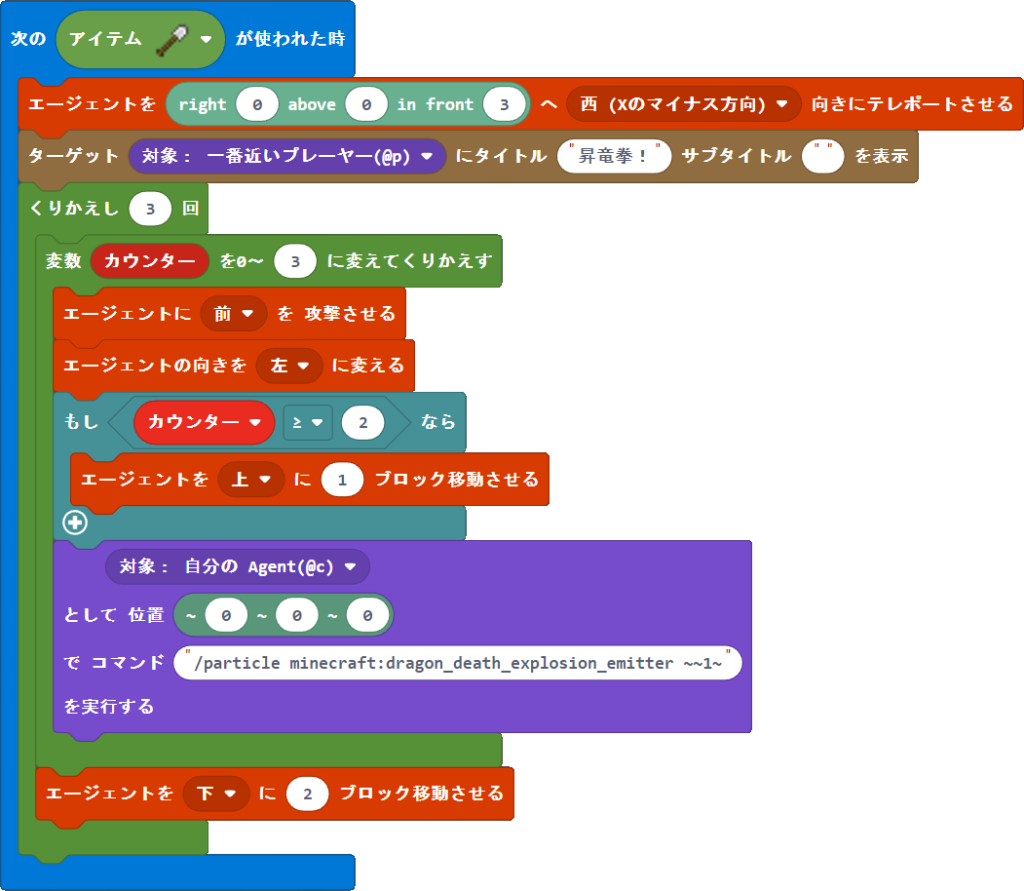Change the comparison value 2

coord(362,422)
